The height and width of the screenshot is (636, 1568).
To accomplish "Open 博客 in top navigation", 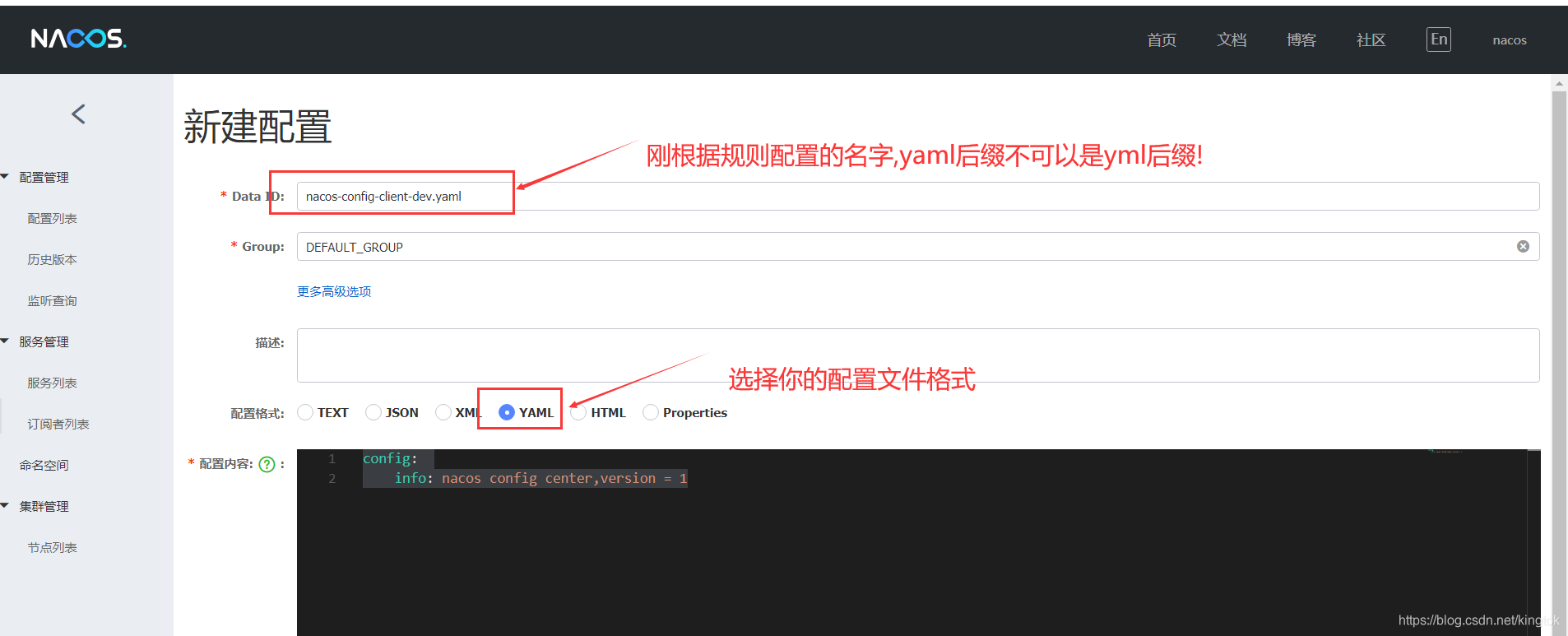I will click(x=1301, y=39).
